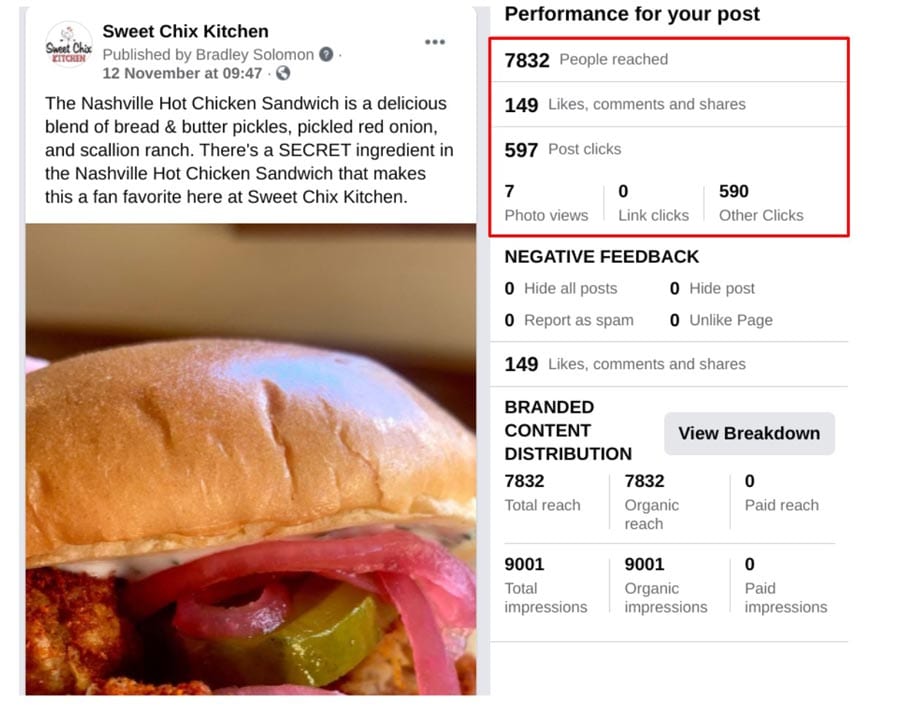Click the View Breakdown button
This screenshot has width=900, height=724.
[x=749, y=433]
